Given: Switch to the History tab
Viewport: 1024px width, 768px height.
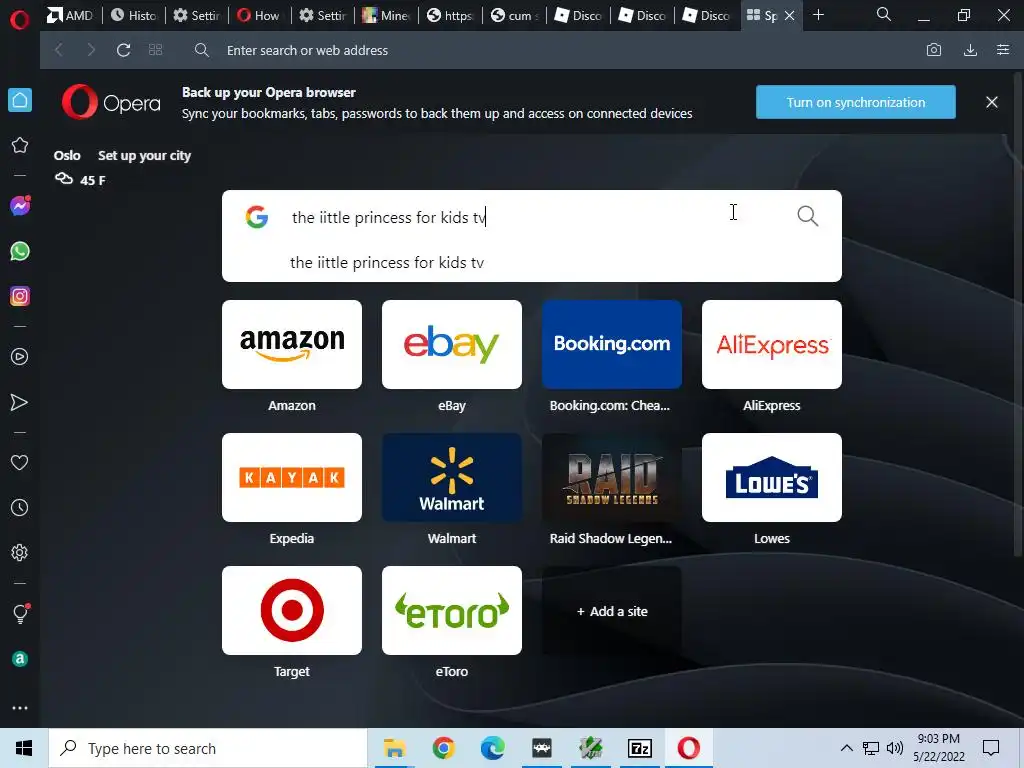Looking at the screenshot, I should (134, 15).
